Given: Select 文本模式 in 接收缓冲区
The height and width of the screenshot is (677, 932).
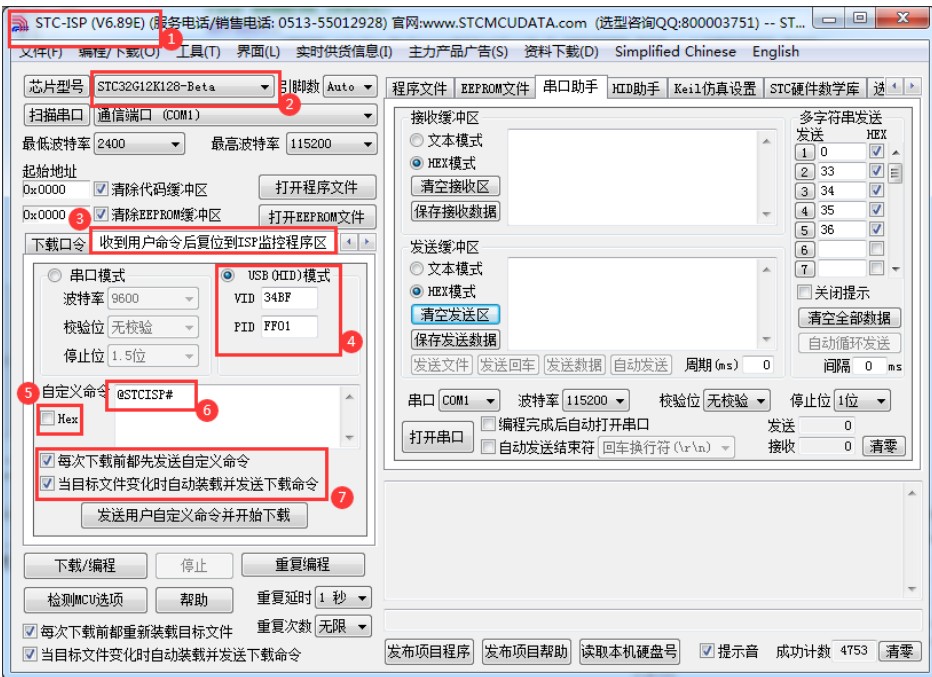Looking at the screenshot, I should [x=417, y=140].
